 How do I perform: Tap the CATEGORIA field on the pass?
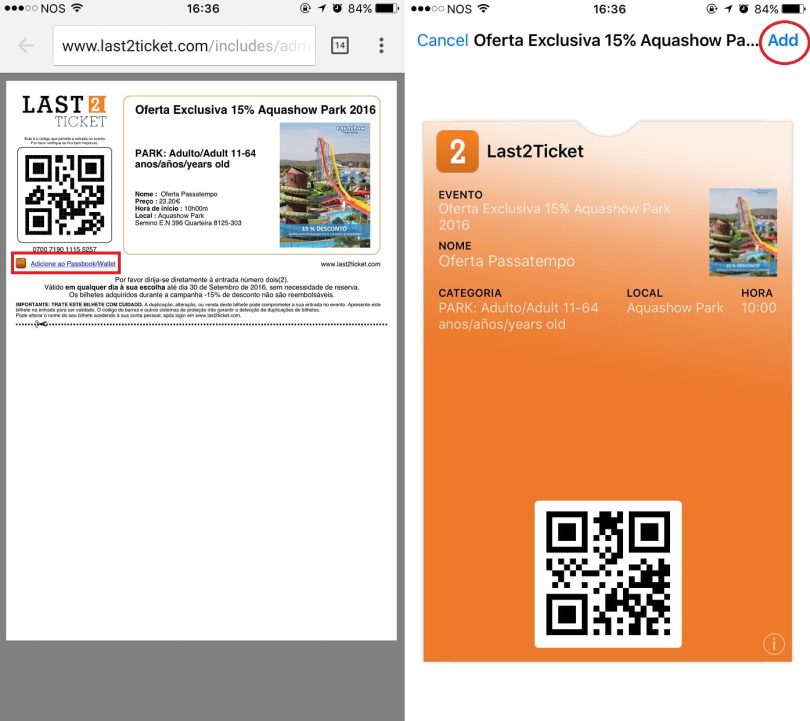518,309
